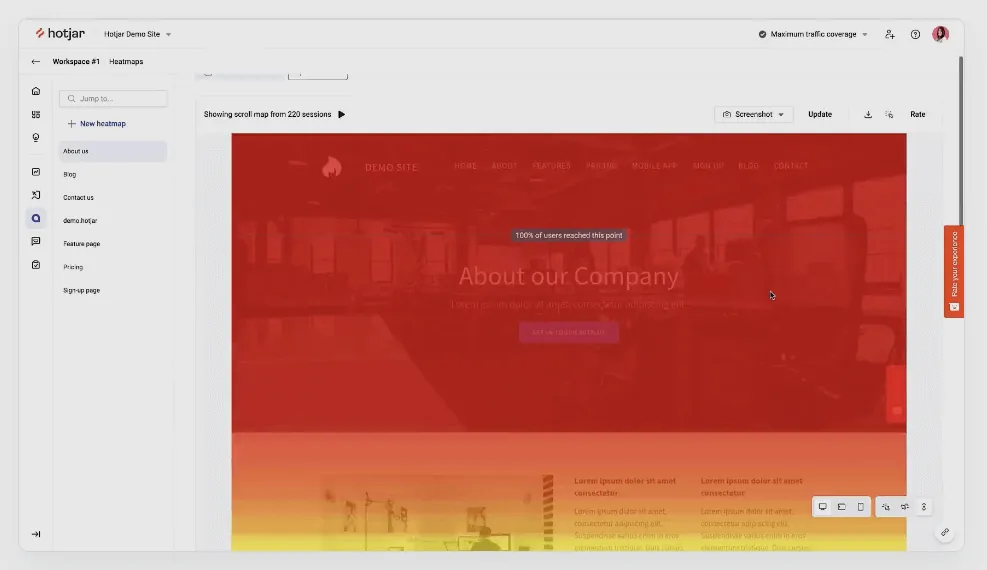Open the Home icon in left sidebar
The height and width of the screenshot is (570, 987).
point(36,91)
